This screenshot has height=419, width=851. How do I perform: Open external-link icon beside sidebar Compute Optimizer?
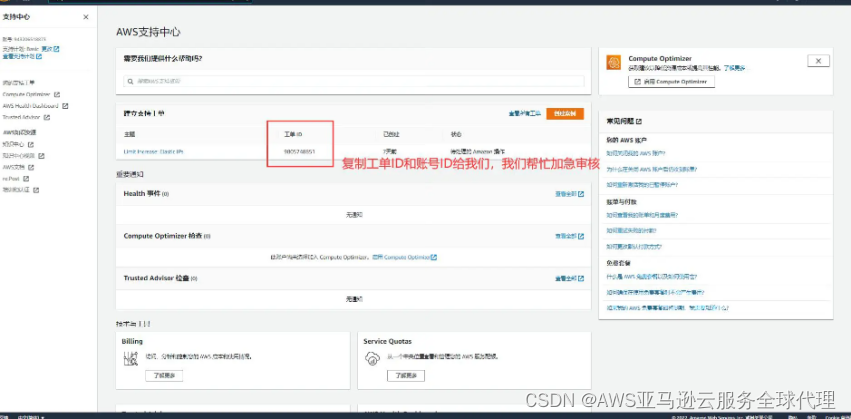57,94
